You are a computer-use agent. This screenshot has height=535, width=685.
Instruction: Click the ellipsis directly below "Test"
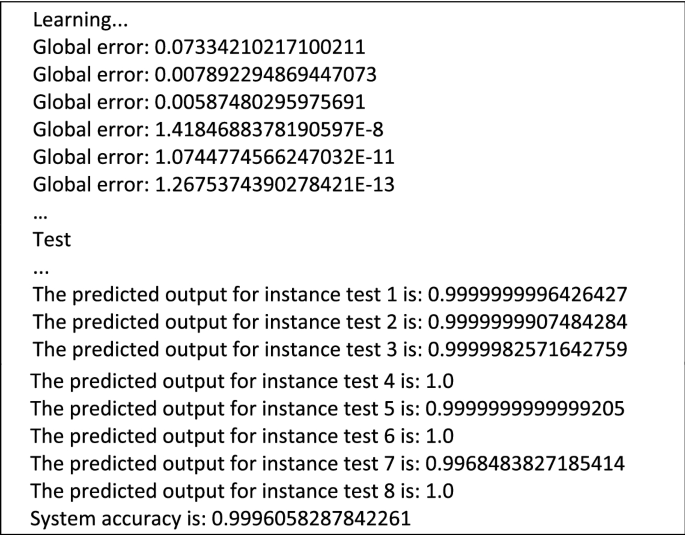click(41, 270)
